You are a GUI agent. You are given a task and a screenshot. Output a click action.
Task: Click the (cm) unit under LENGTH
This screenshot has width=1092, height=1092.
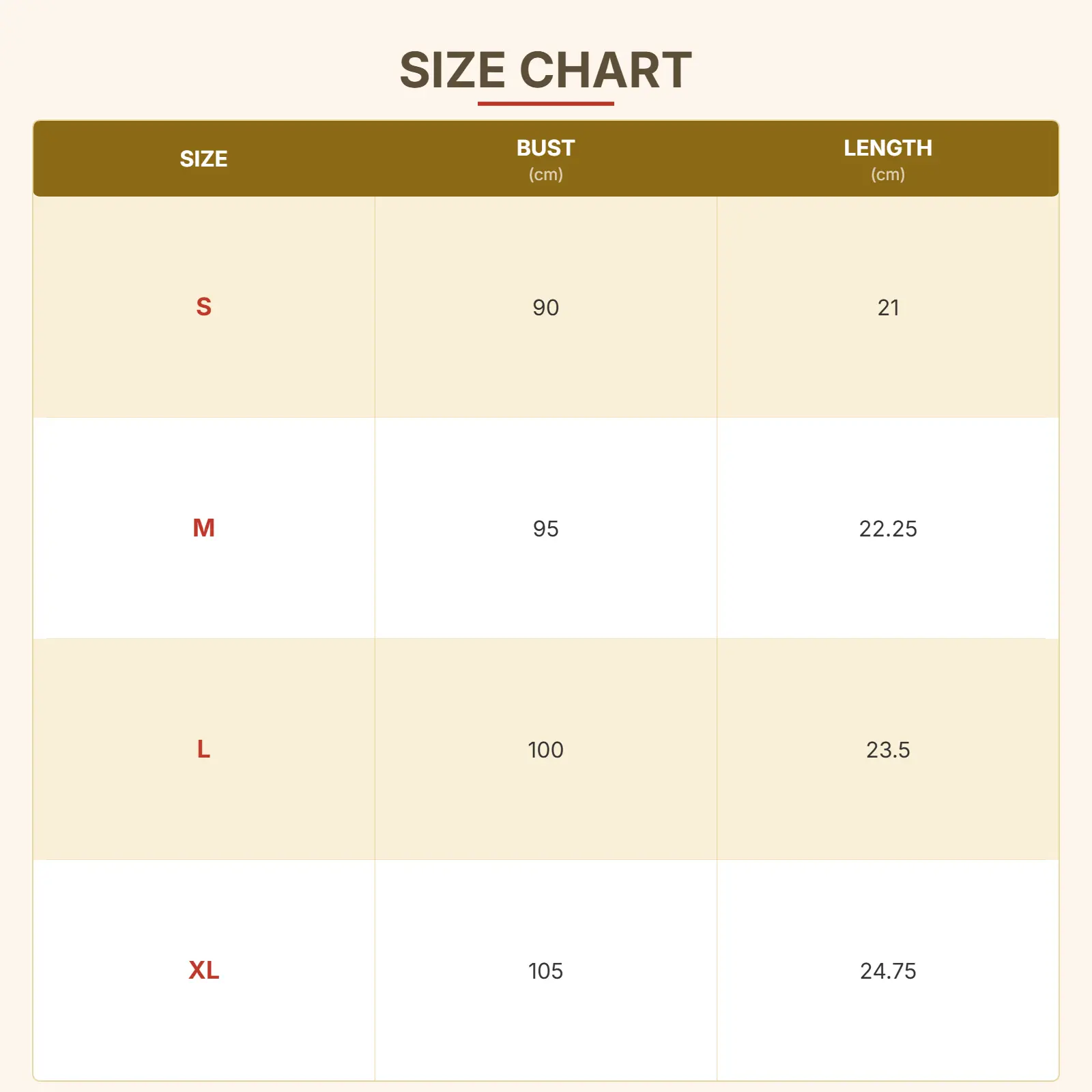(x=887, y=175)
